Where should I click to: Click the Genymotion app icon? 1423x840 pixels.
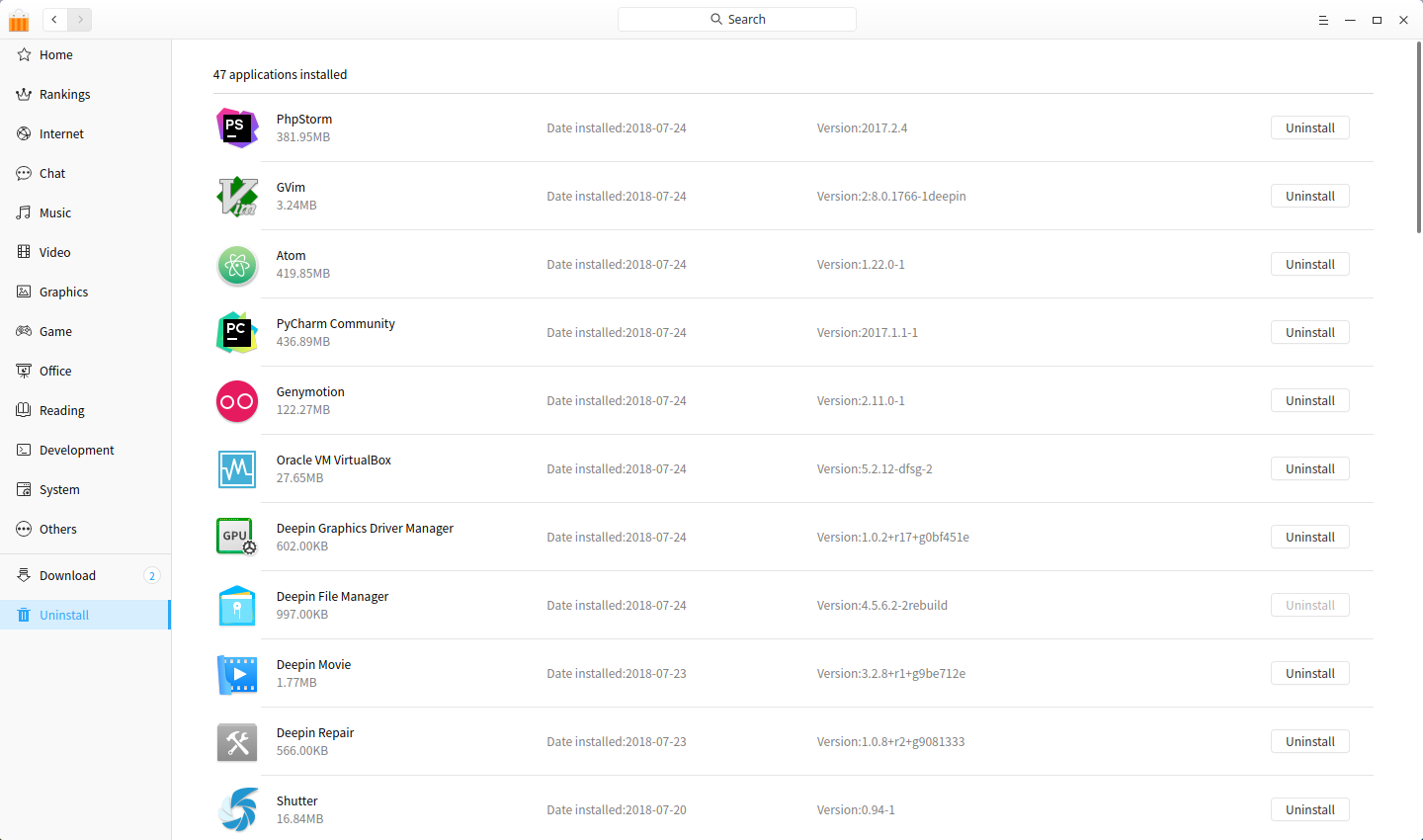(237, 401)
